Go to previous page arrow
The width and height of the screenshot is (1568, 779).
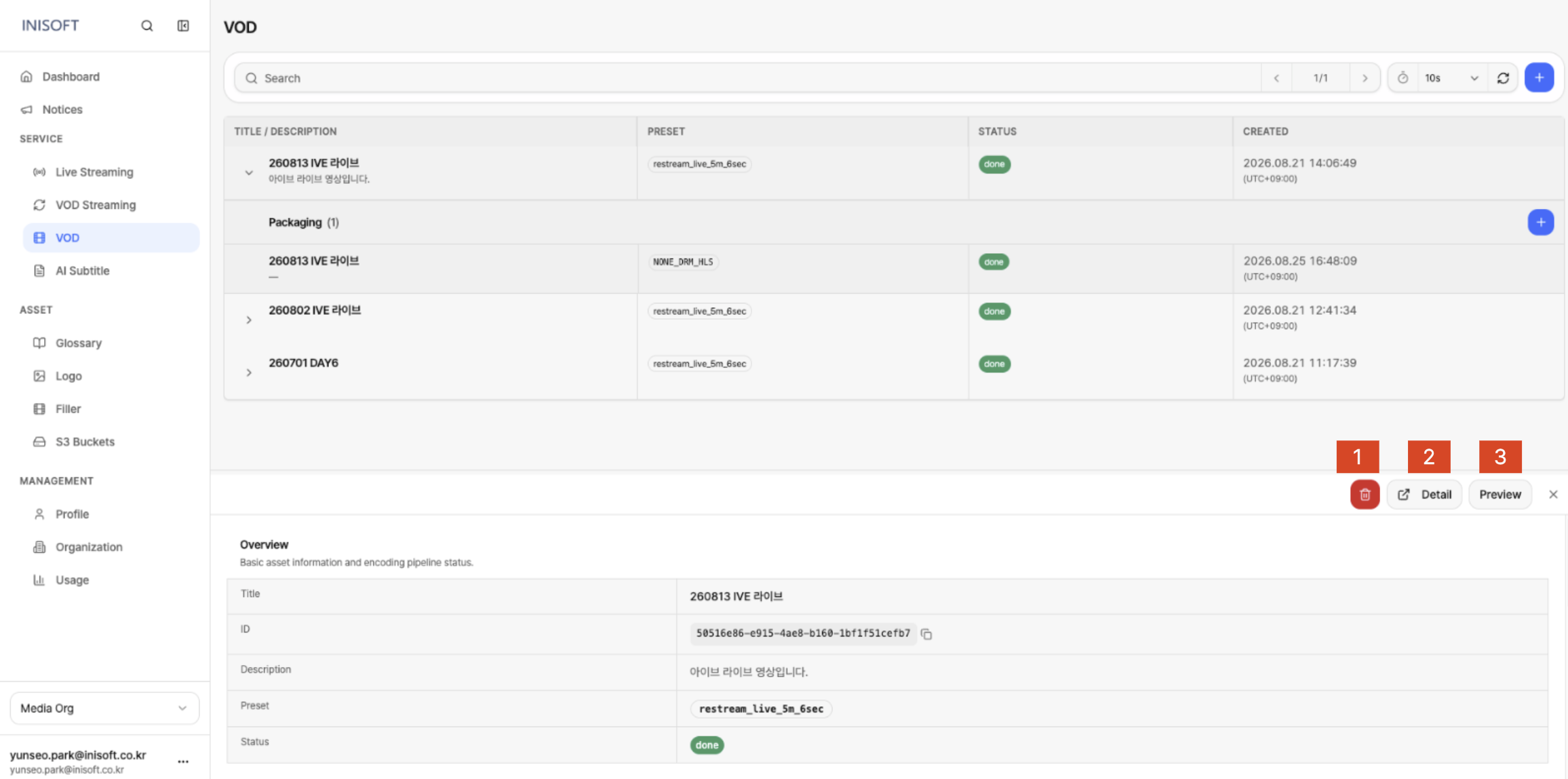point(1276,78)
